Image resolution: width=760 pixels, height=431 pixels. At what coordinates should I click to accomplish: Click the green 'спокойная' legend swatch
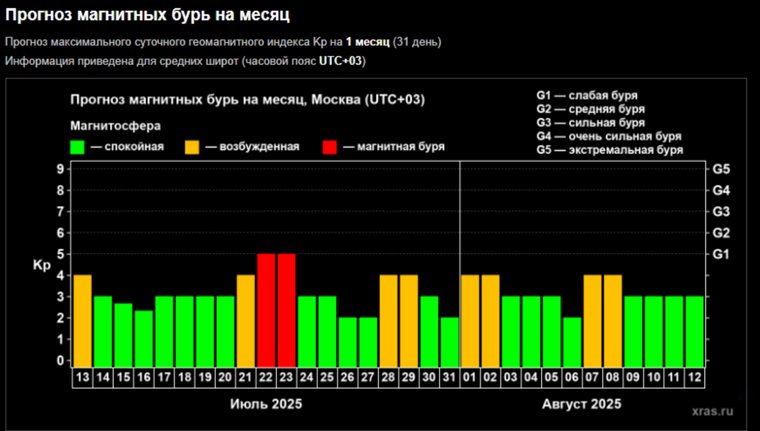click(x=77, y=146)
